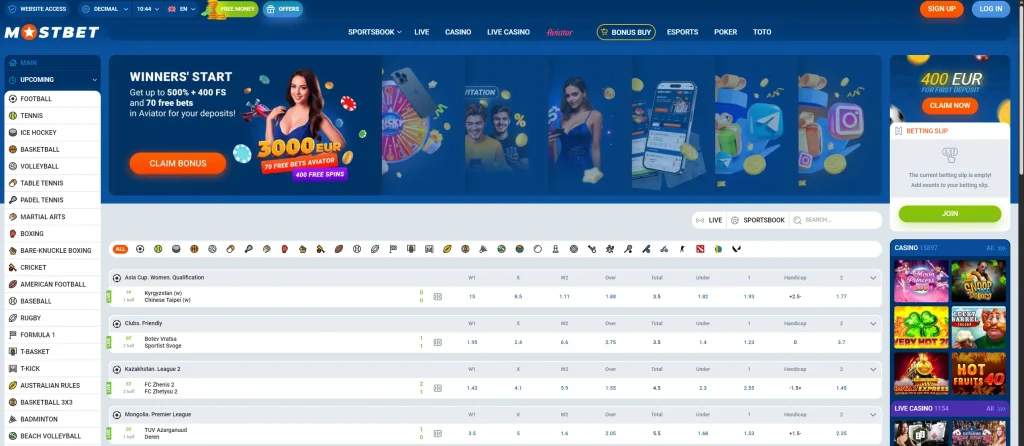Go to Poker in top navigation
The width and height of the screenshot is (1024, 446).
pos(726,32)
